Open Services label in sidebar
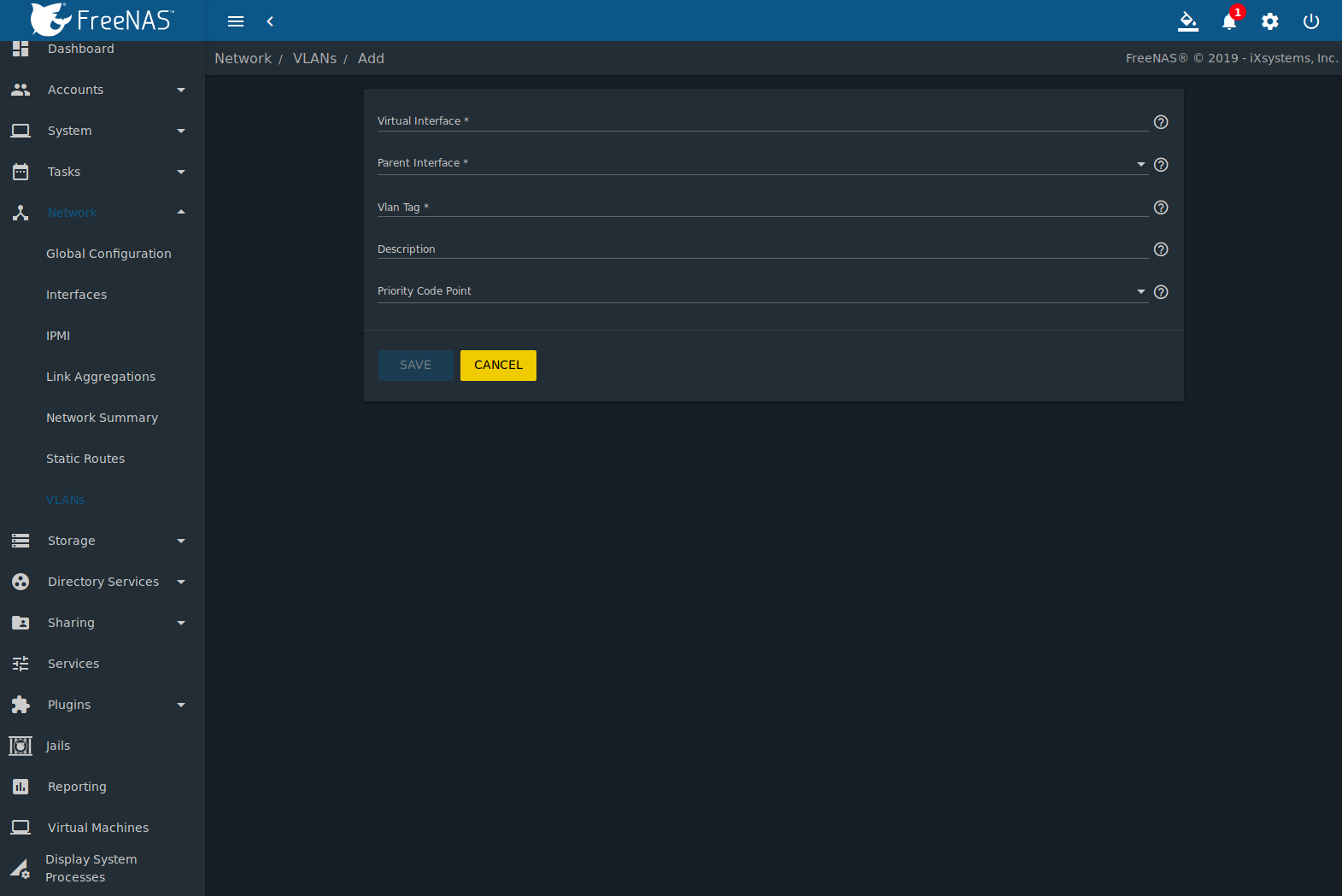The image size is (1342, 896). click(73, 664)
